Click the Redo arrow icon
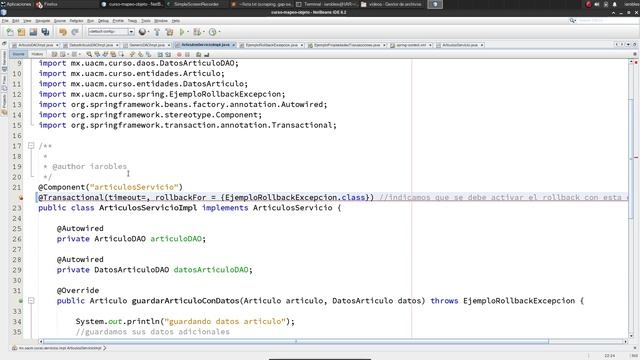 (75, 32)
